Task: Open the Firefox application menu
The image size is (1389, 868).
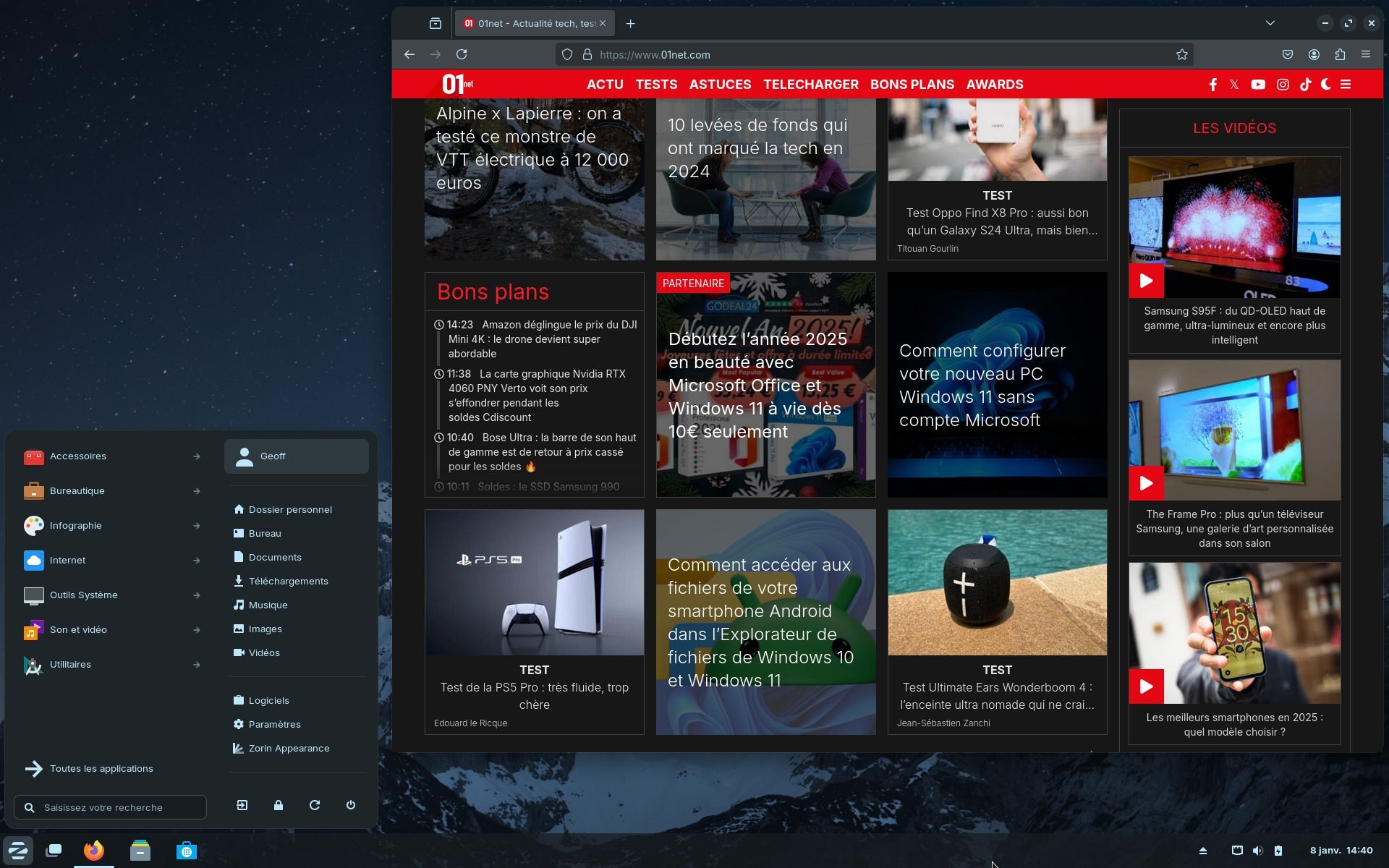Action: click(1366, 54)
